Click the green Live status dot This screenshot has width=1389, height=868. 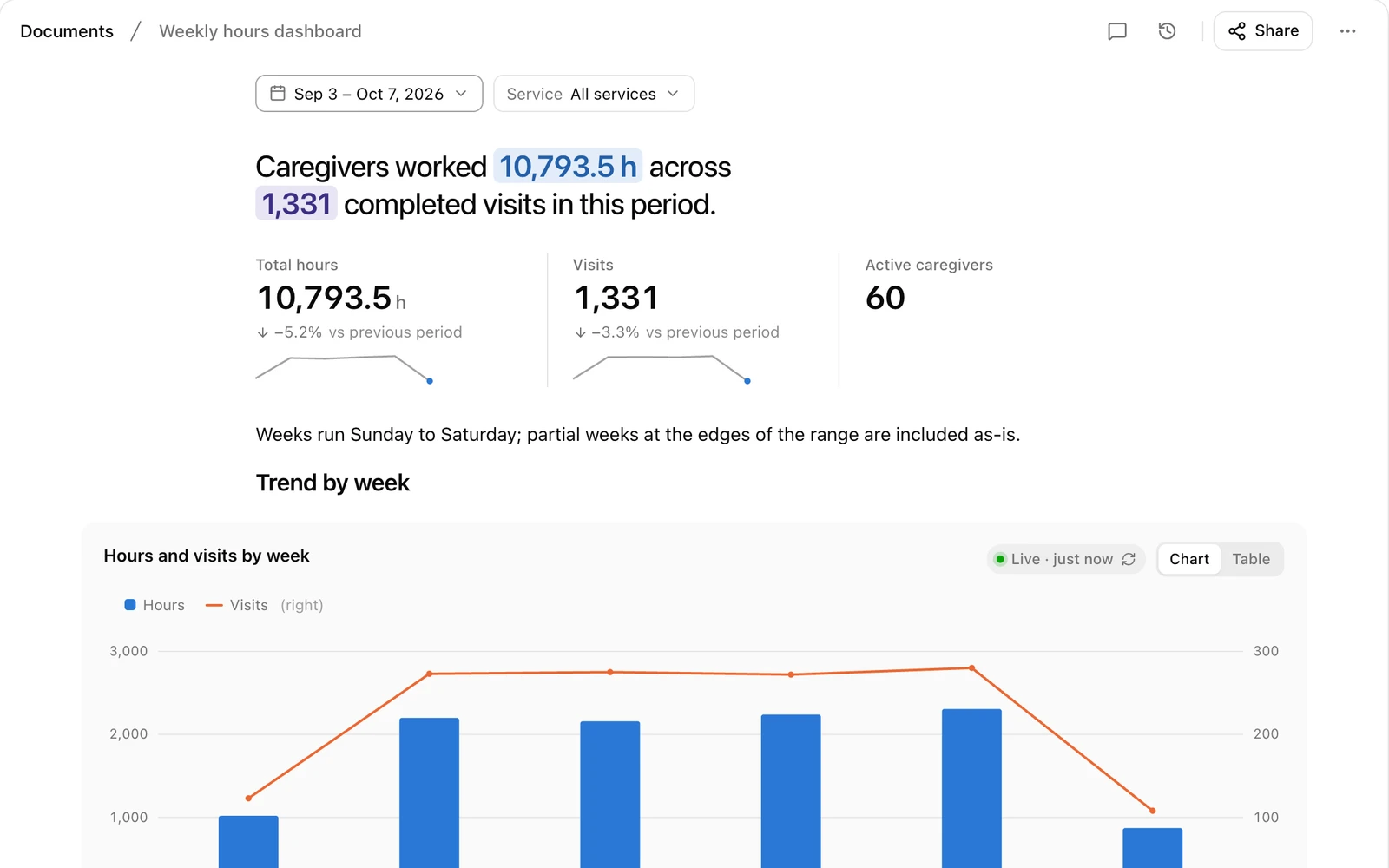1000,559
